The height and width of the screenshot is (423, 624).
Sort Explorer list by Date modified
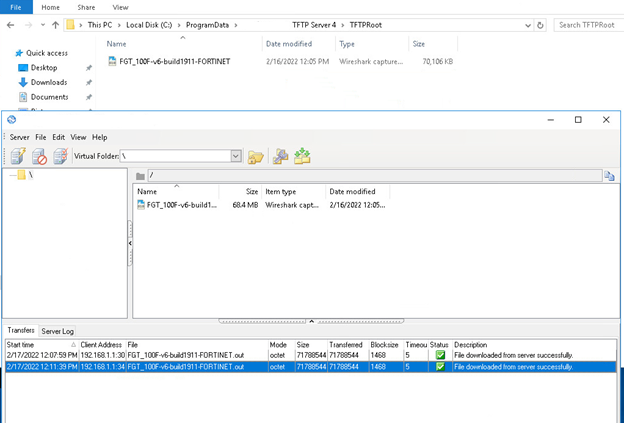299,44
